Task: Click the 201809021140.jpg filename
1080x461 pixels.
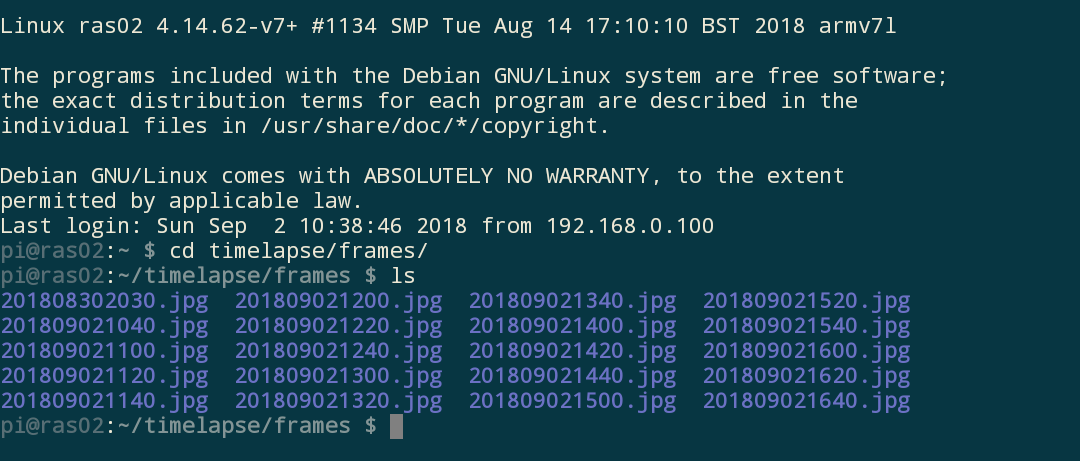Action: 105,401
